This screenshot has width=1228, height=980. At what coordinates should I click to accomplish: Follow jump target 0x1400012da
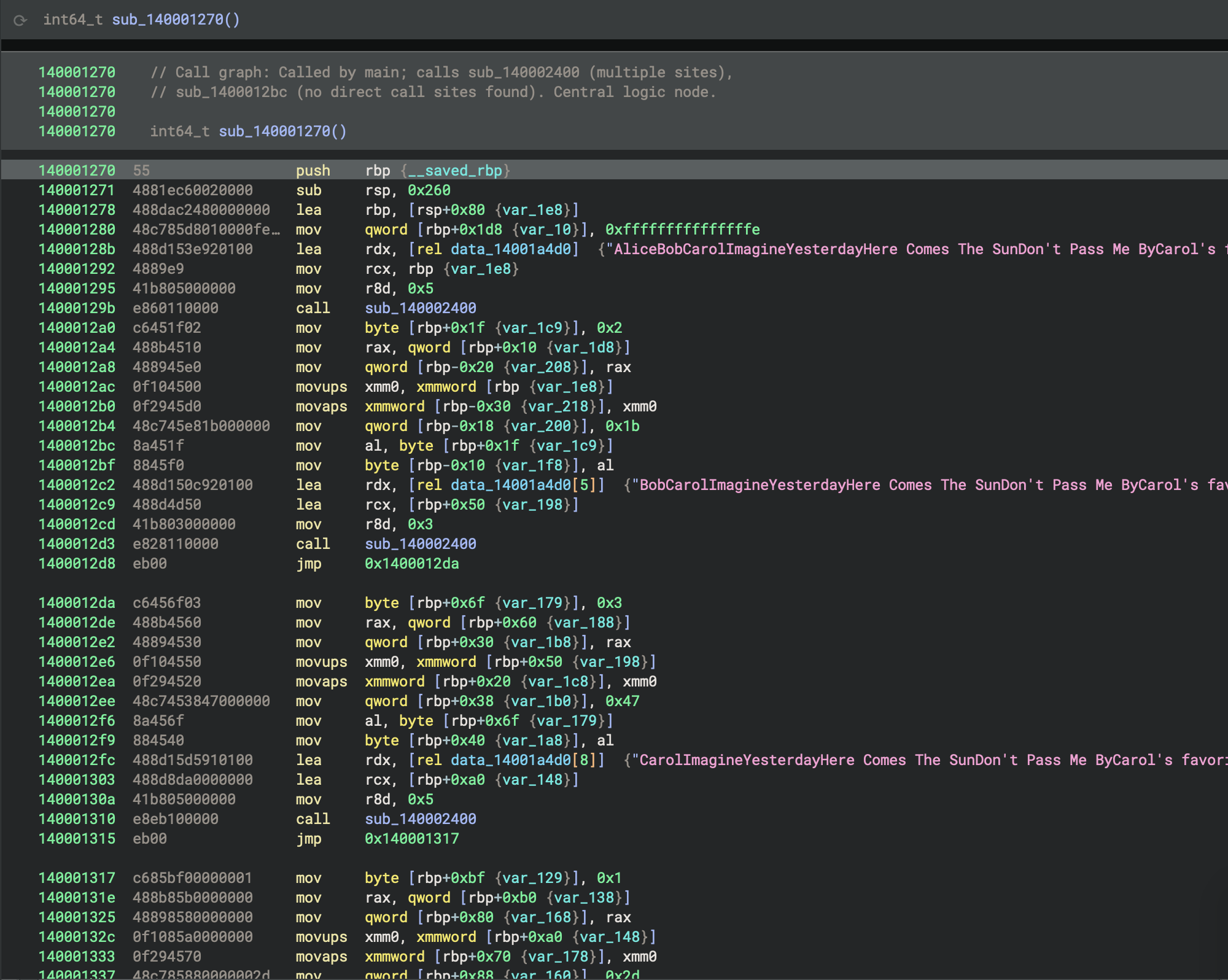(x=411, y=564)
